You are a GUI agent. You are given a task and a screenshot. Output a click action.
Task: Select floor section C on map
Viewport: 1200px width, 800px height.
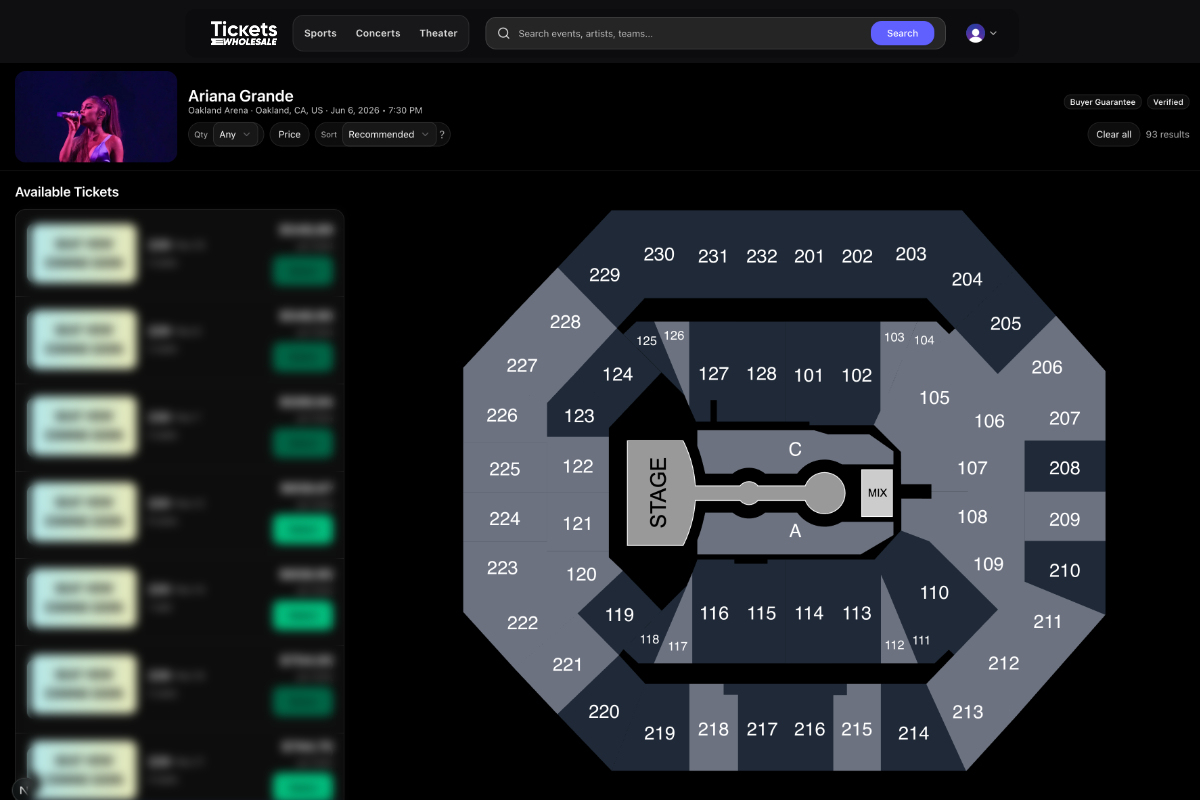coord(795,450)
